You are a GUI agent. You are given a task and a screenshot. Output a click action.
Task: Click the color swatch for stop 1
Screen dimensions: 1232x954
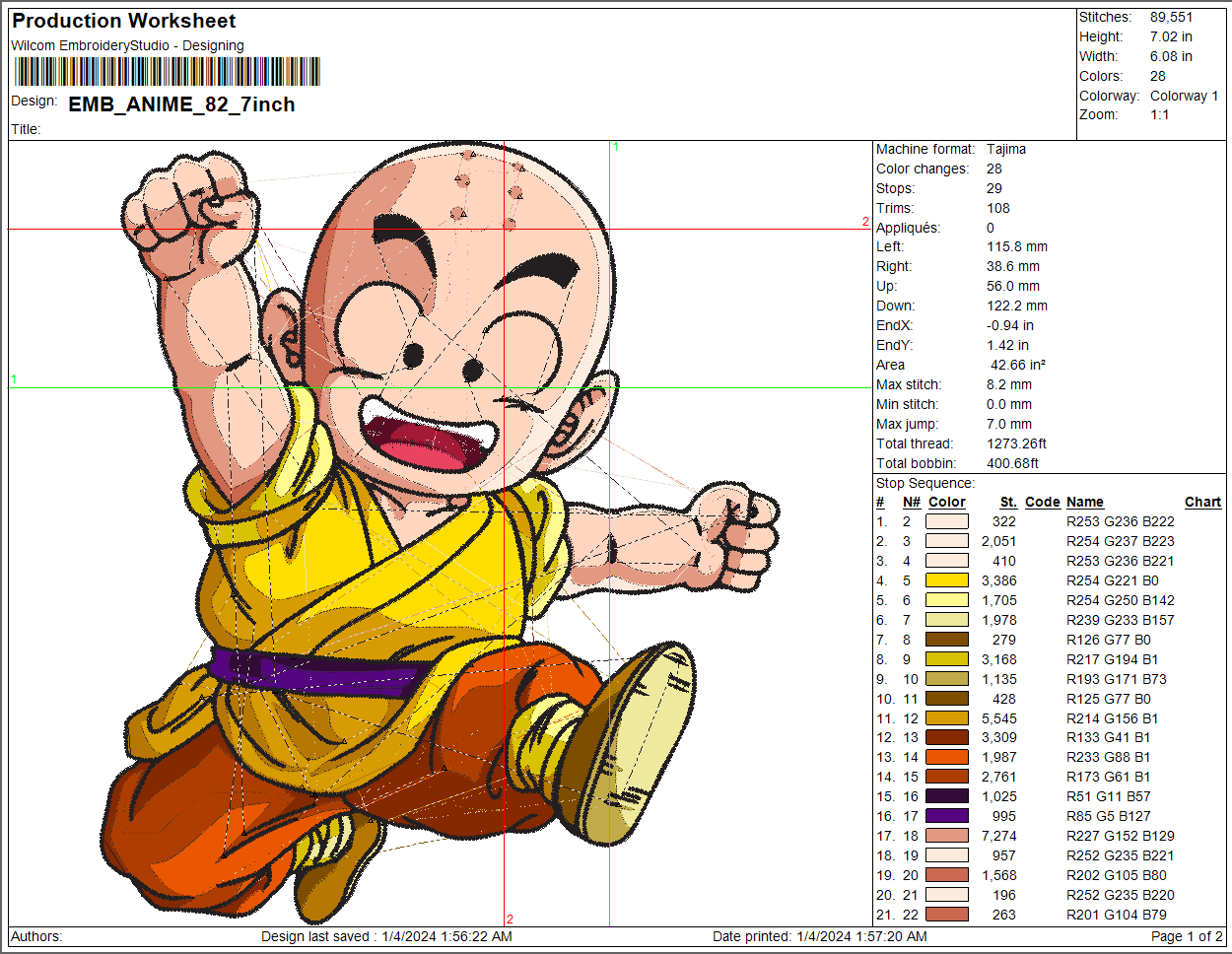click(947, 521)
